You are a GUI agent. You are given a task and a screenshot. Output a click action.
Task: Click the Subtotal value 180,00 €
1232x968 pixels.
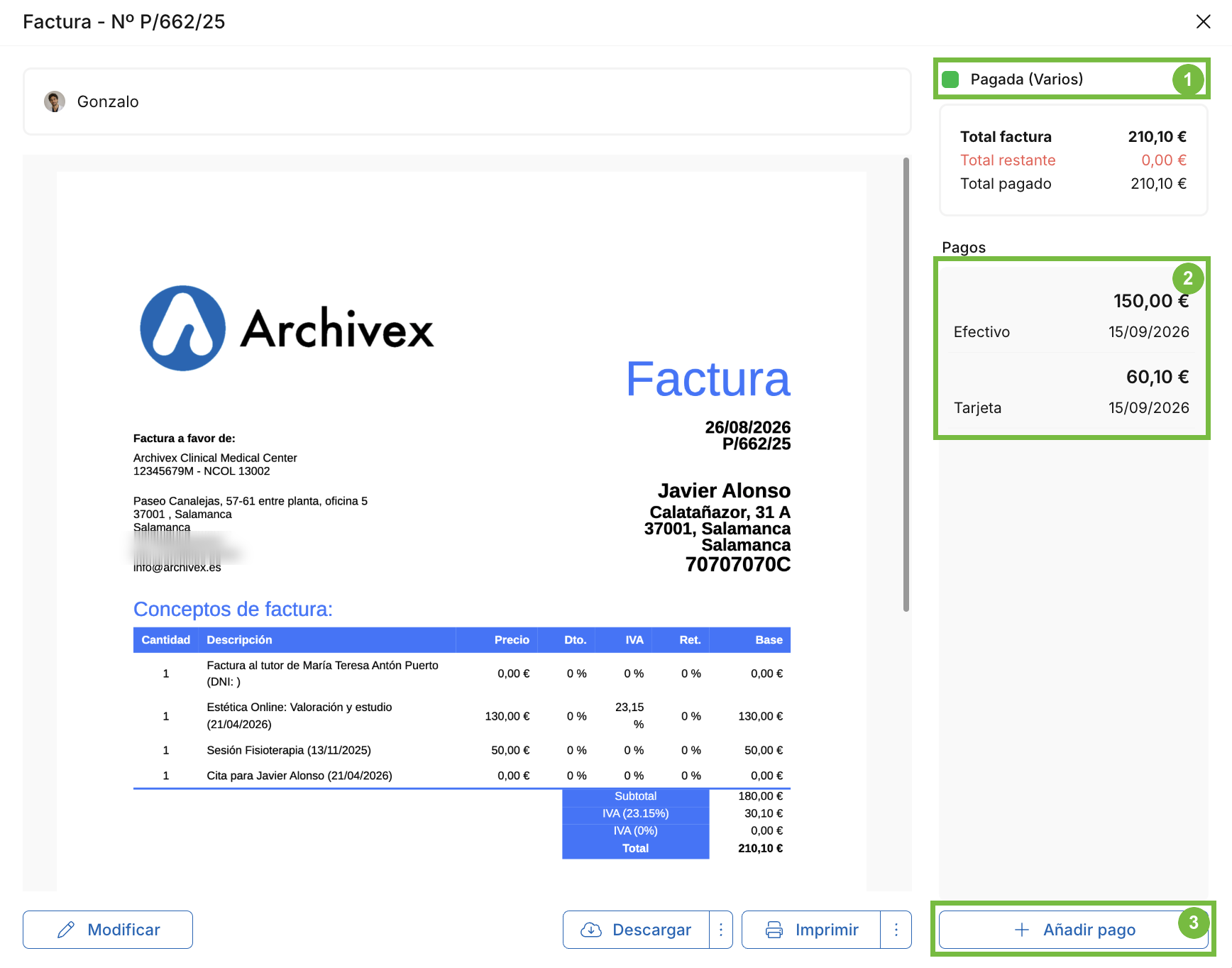click(760, 796)
